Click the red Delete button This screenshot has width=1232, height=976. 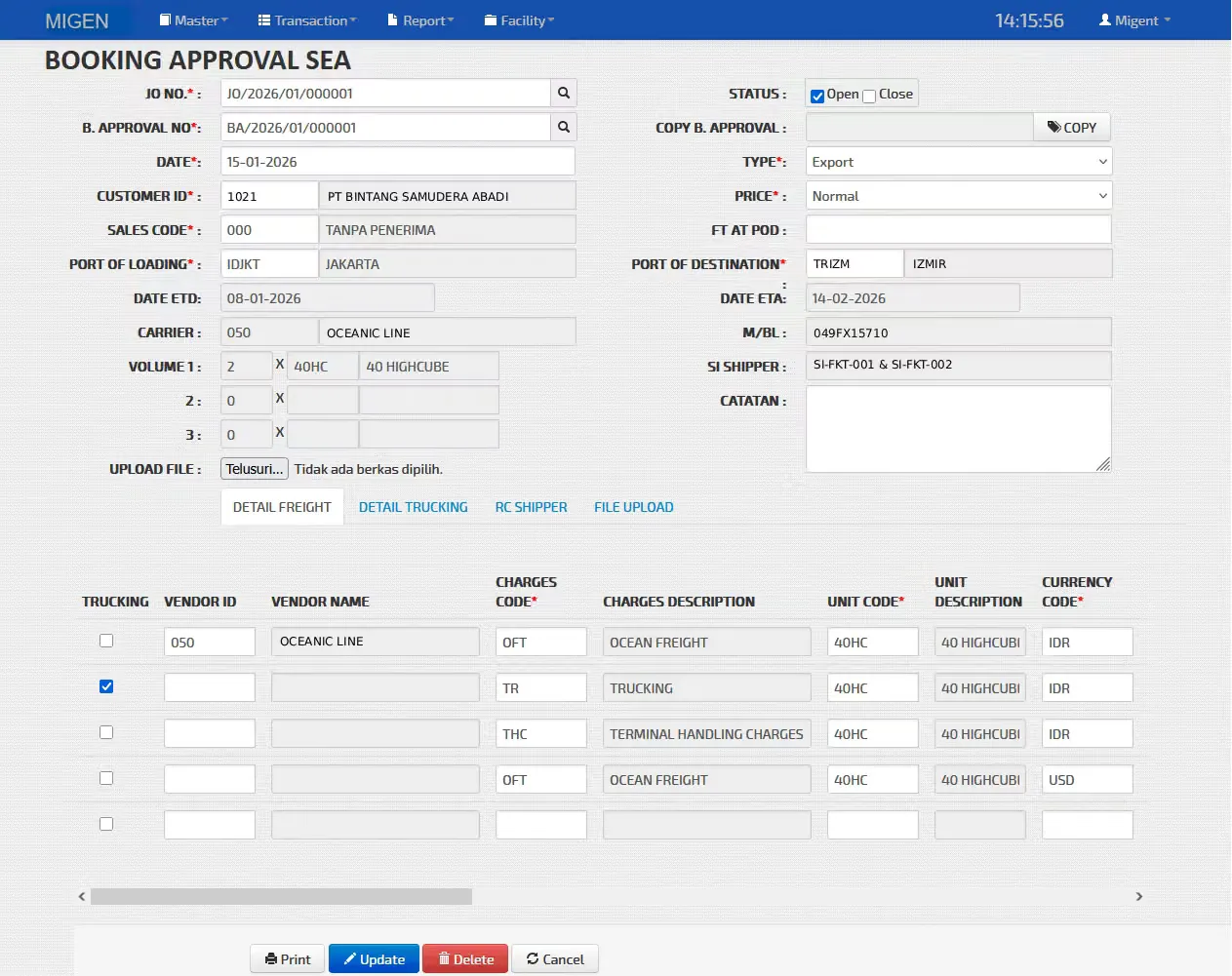(465, 959)
